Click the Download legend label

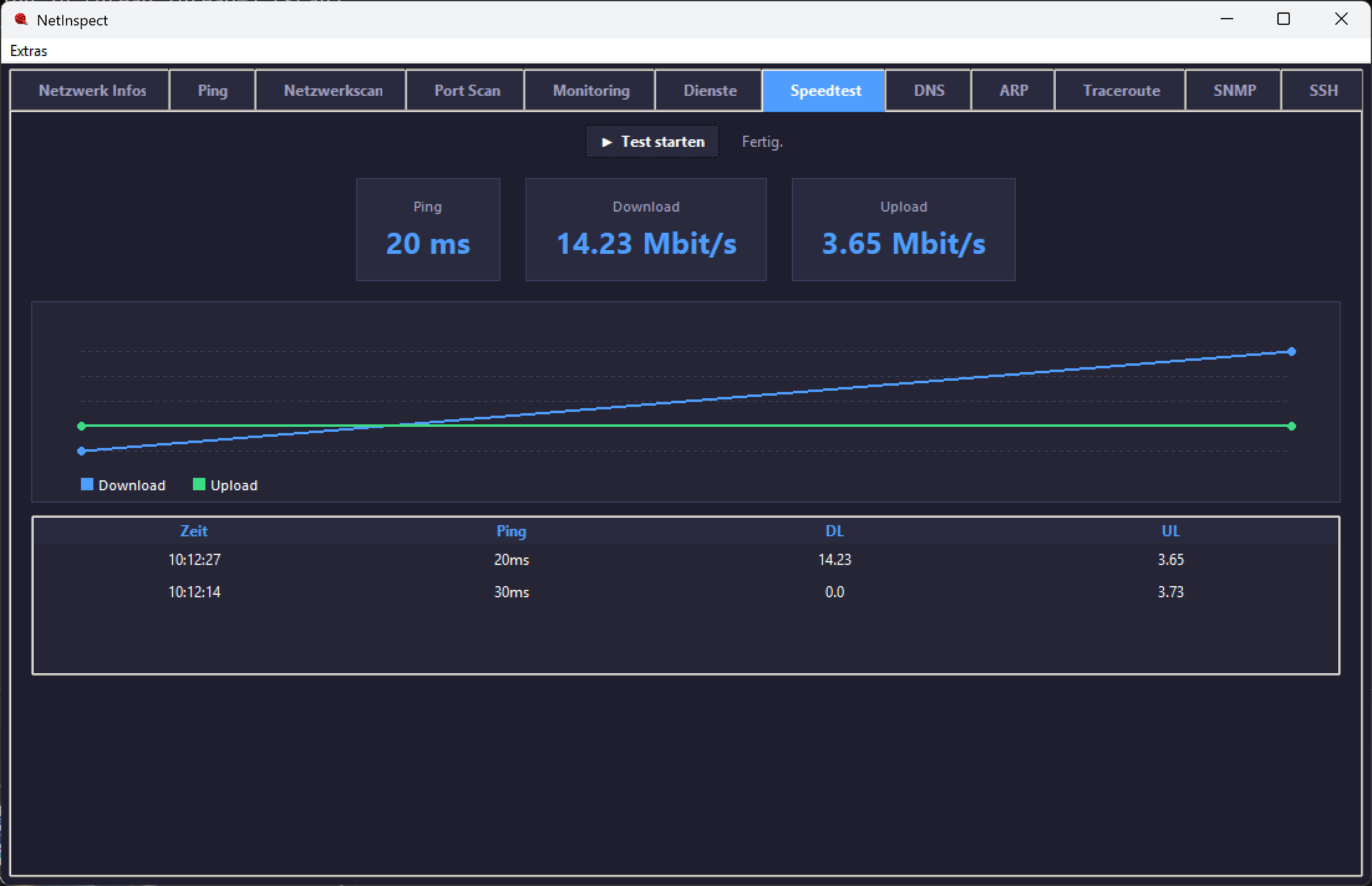tap(132, 485)
